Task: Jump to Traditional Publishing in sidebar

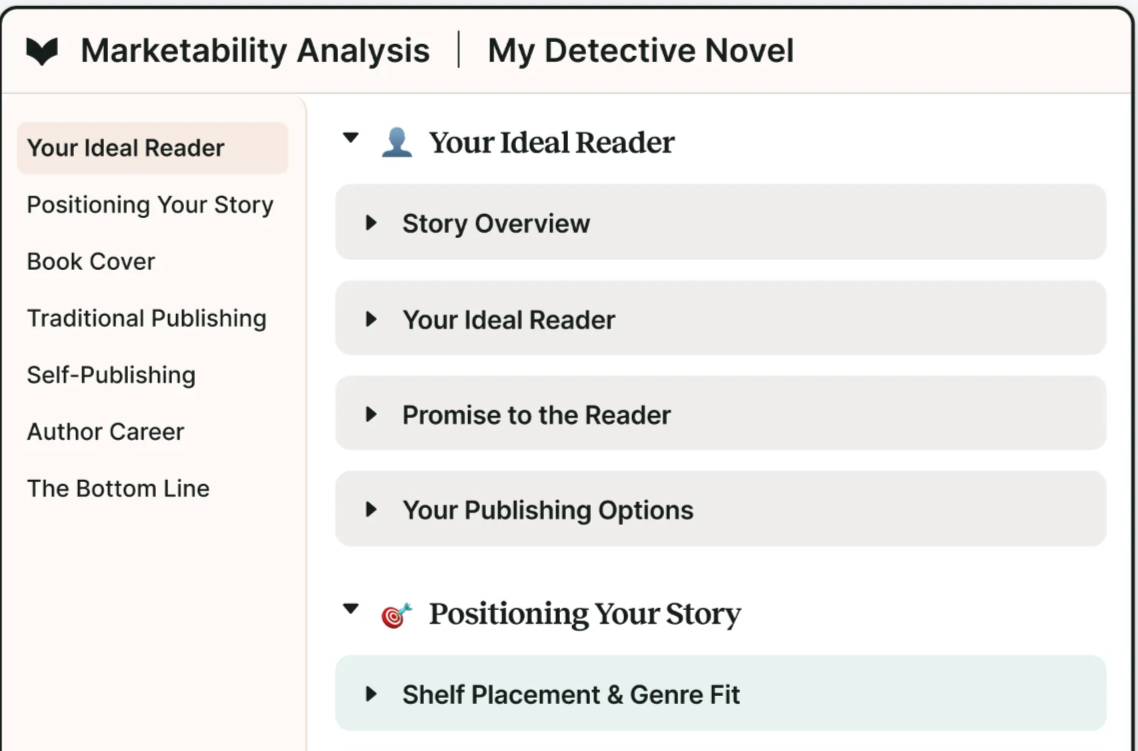Action: tap(147, 319)
